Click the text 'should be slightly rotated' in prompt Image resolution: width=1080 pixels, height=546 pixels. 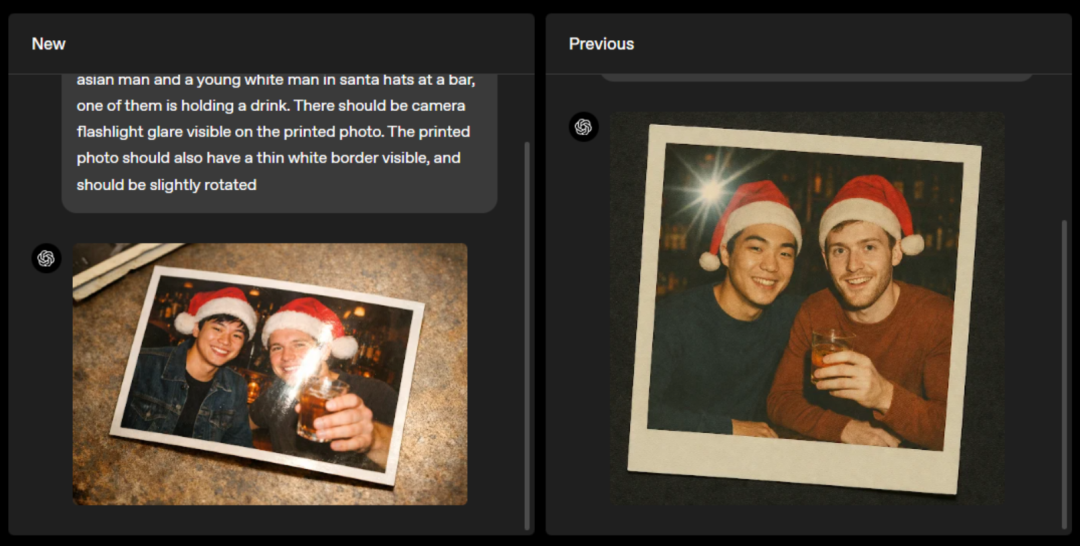167,185
